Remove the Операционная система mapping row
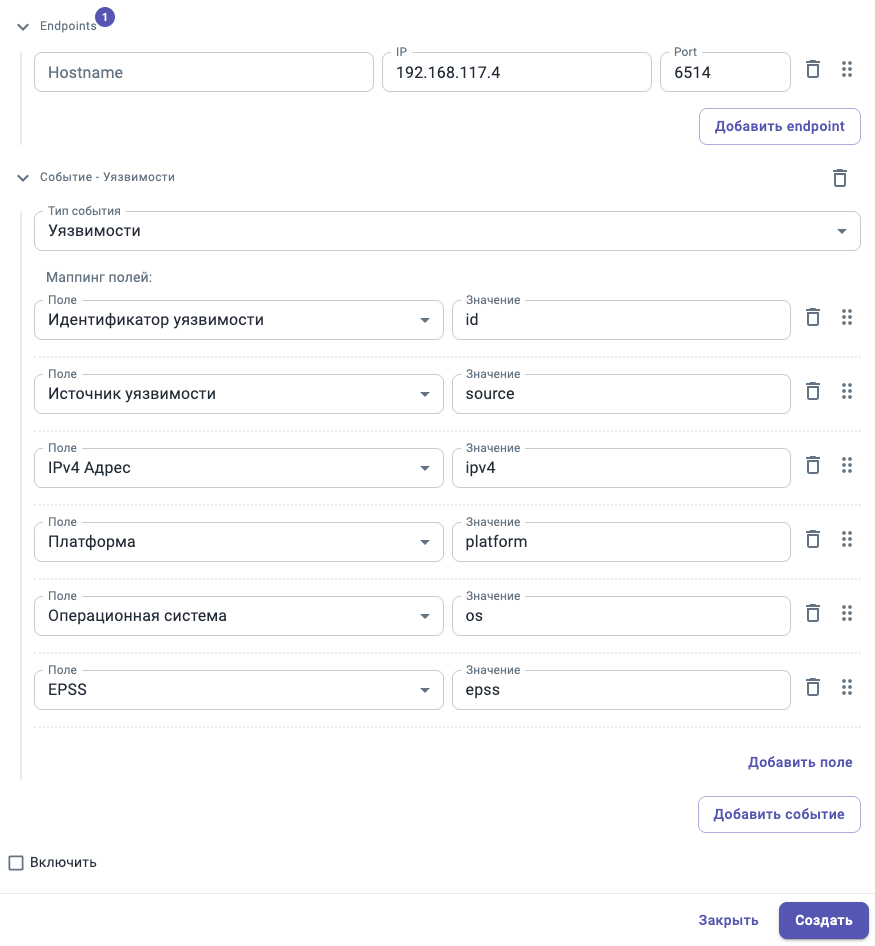The width and height of the screenshot is (875, 946). pyautogui.click(x=813, y=614)
